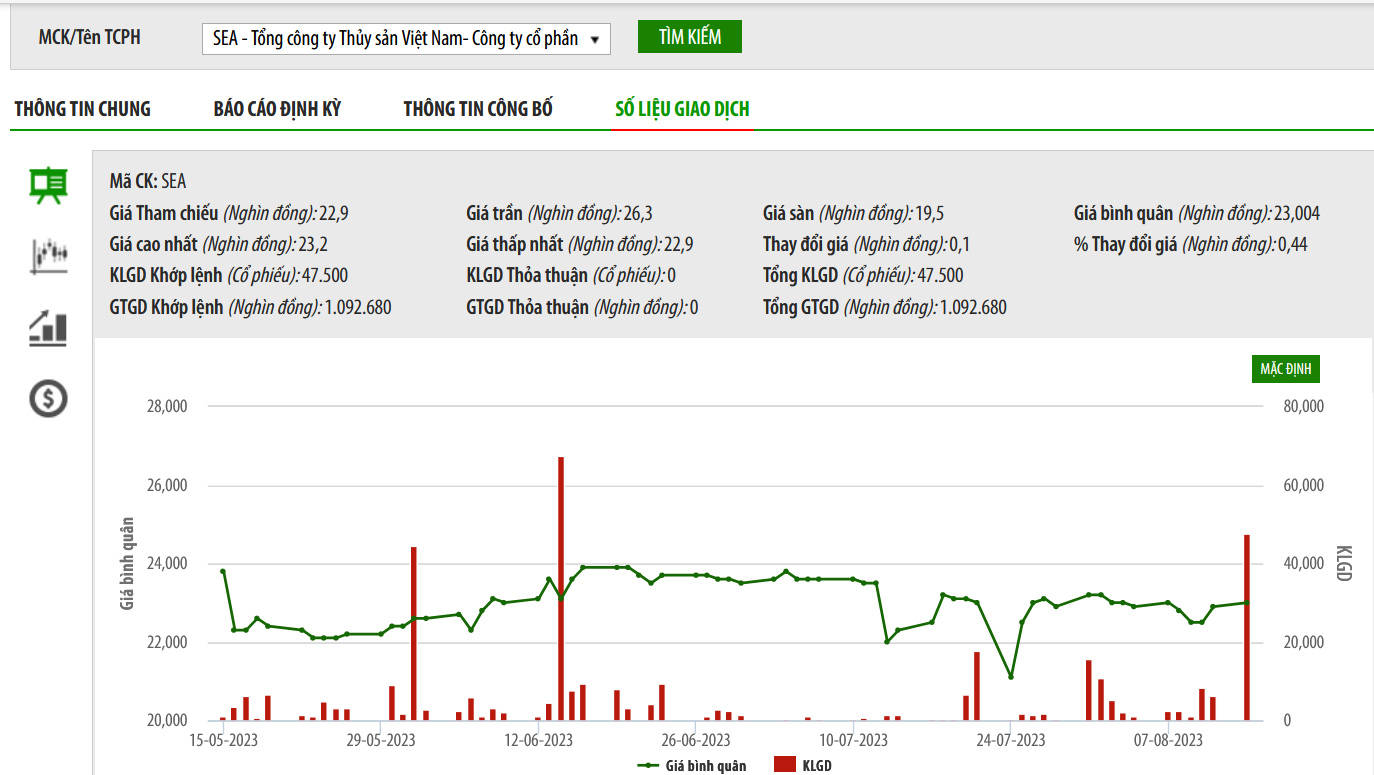The height and width of the screenshot is (775, 1374).
Task: Click the tallest red volume bar
Action: (561, 588)
